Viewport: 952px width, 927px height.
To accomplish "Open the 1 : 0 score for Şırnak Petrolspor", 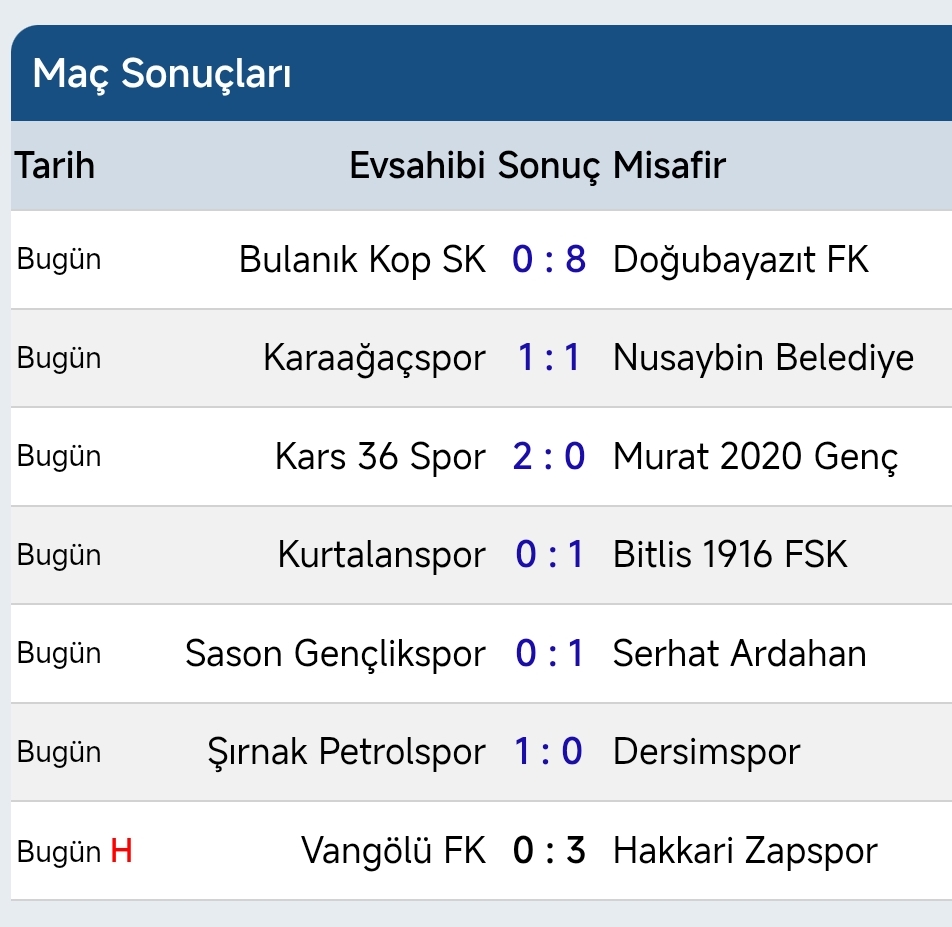I will [x=549, y=752].
